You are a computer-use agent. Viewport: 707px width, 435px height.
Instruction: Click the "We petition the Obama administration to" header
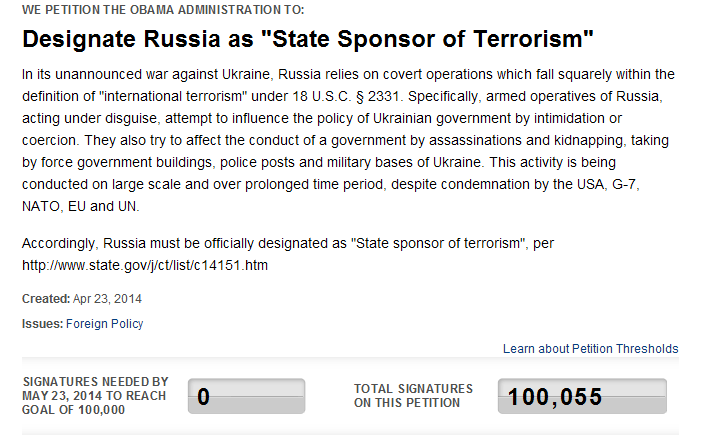[x=163, y=10]
